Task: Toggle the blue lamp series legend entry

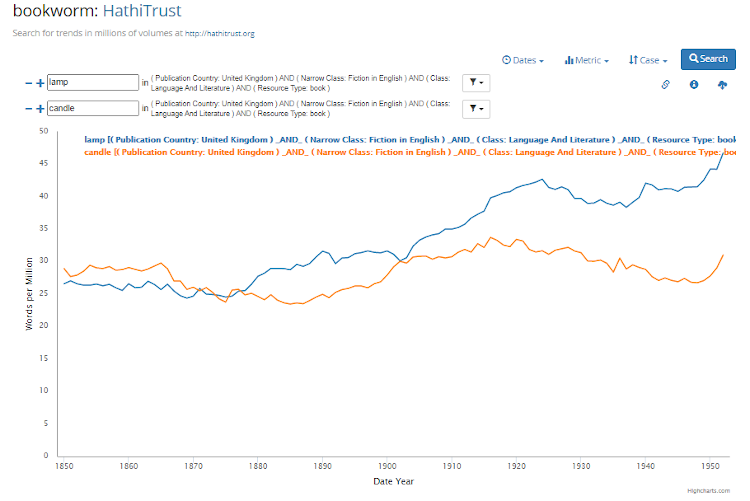Action: [410, 140]
